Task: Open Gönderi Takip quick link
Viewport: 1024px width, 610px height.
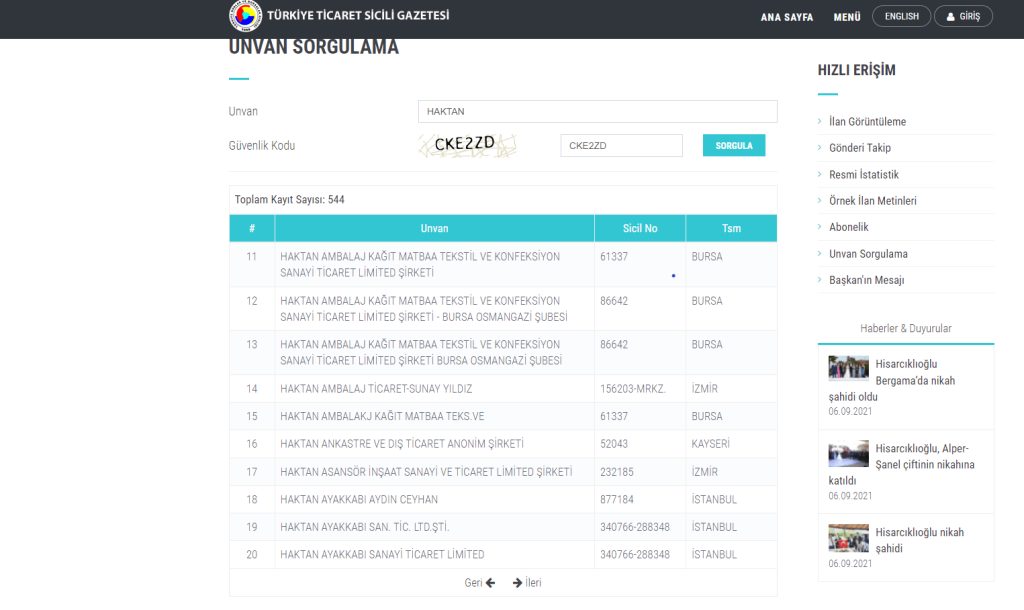Action: click(860, 148)
